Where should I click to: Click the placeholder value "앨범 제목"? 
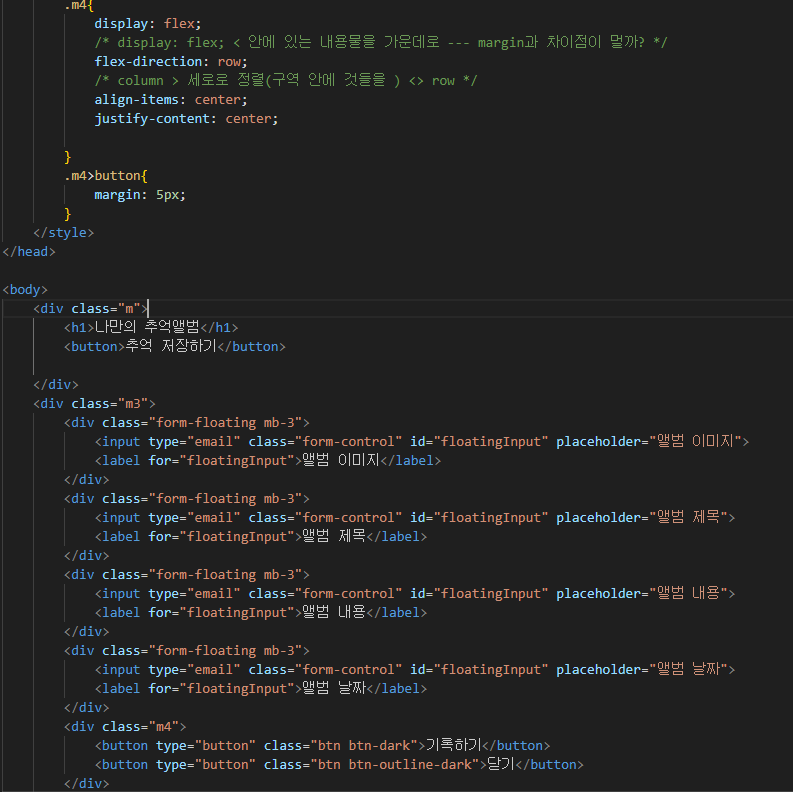pyautogui.click(x=688, y=517)
